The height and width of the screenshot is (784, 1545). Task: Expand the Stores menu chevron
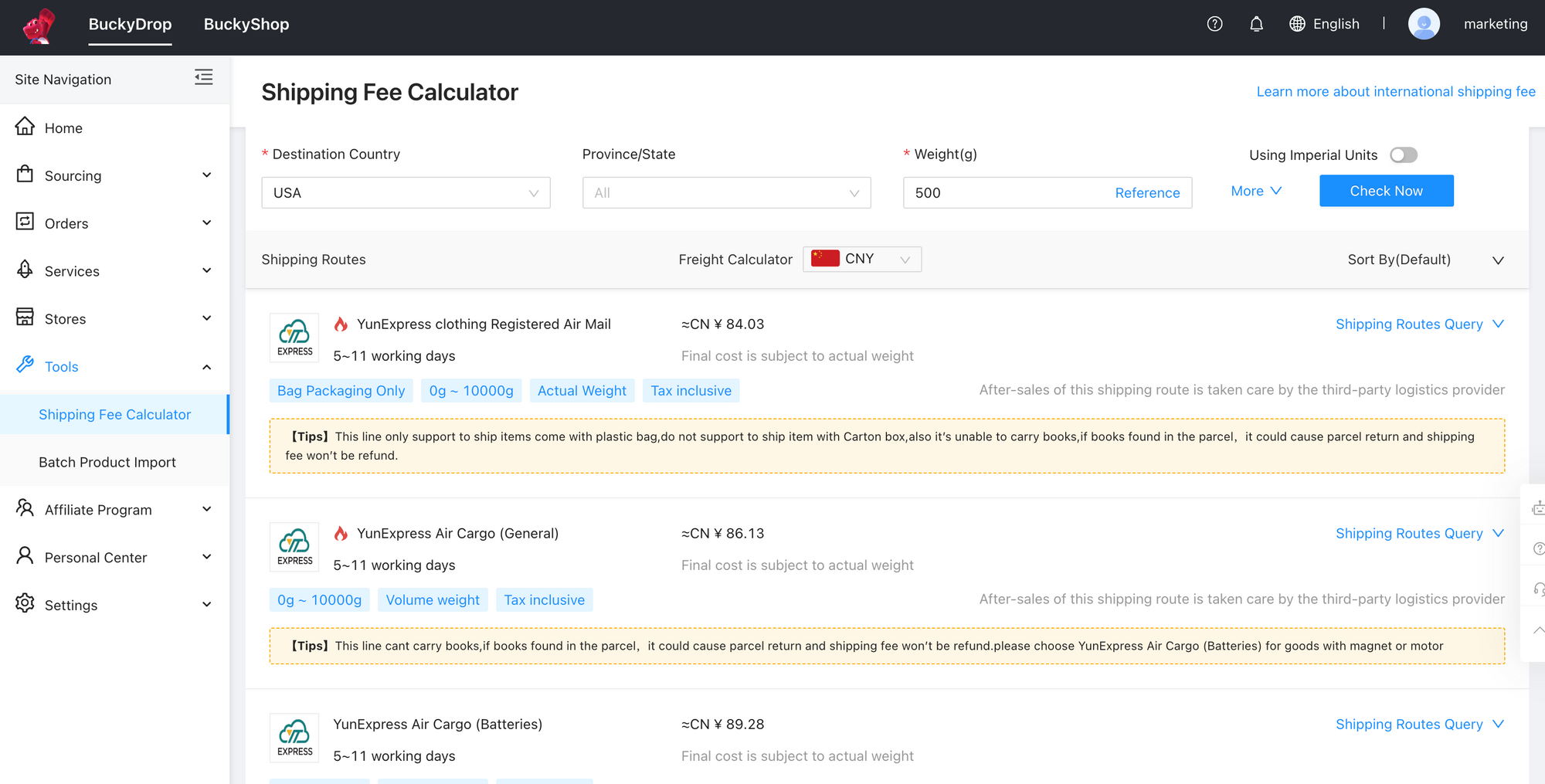(x=206, y=318)
